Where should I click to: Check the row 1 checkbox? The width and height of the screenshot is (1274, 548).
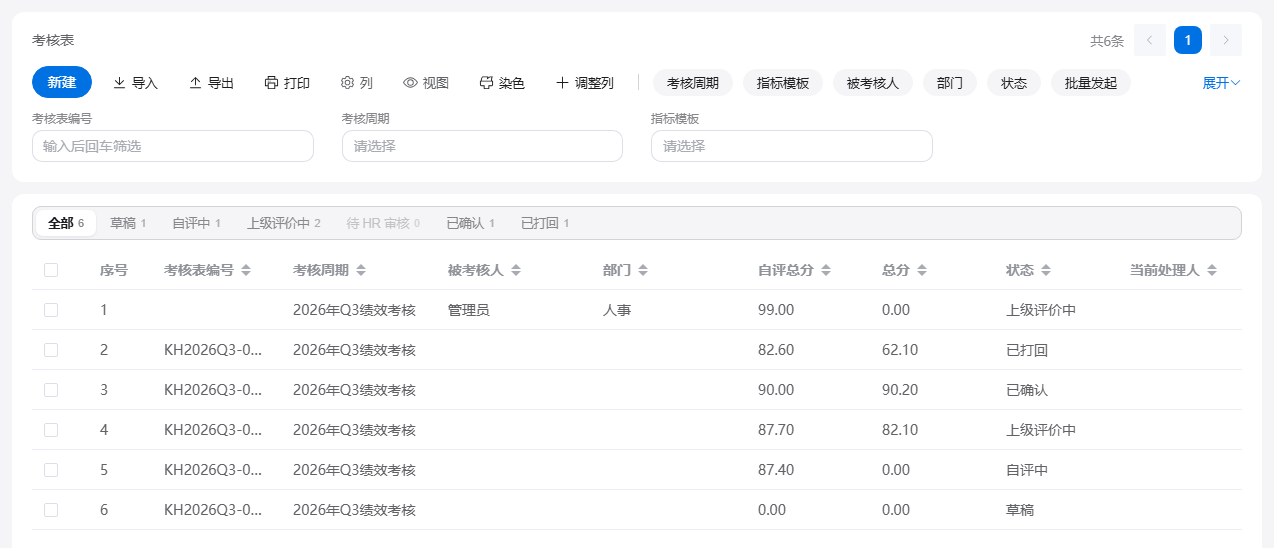pos(51,310)
